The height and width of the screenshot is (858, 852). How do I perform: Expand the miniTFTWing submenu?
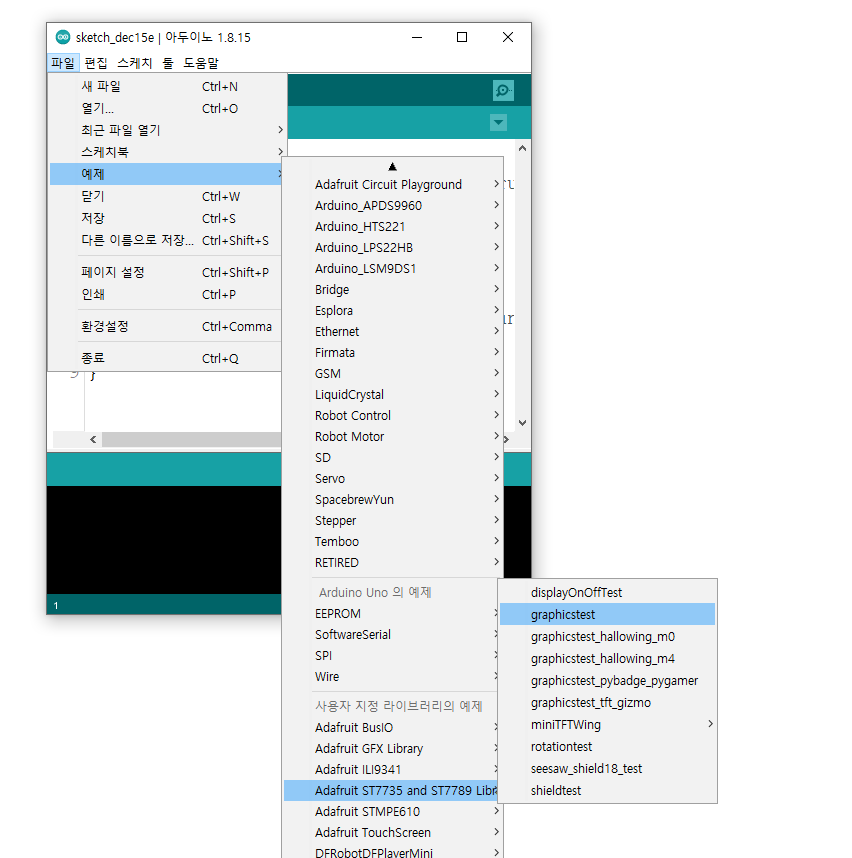point(607,724)
